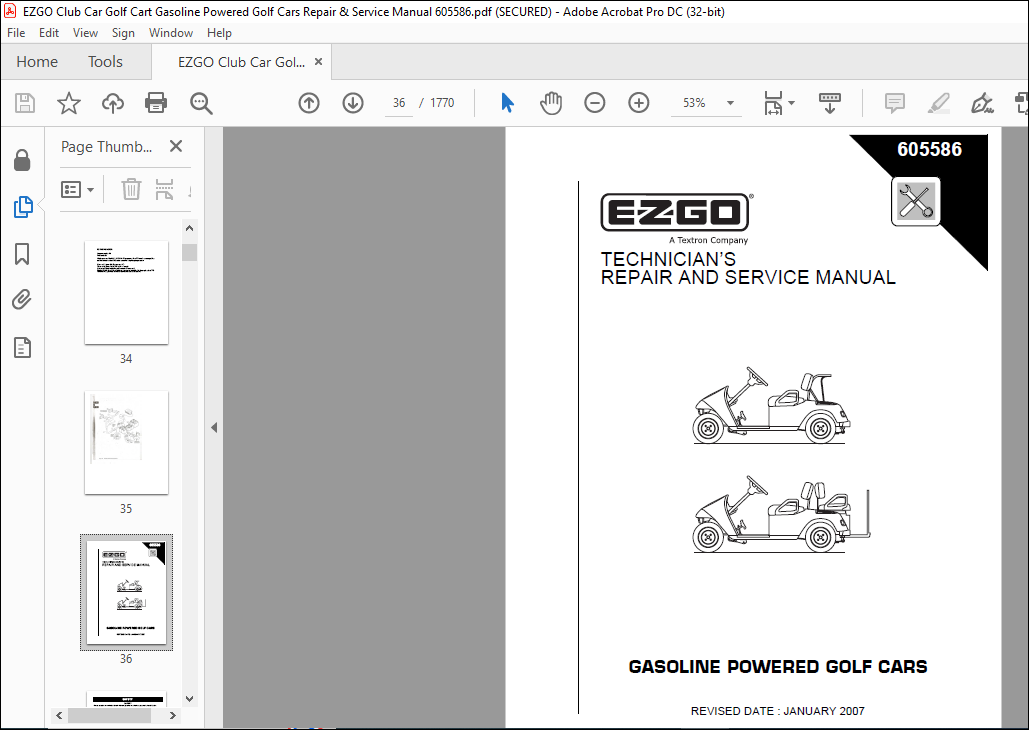Screen dimensions: 1029x730
Task: Open the Sign menu
Action: point(123,33)
